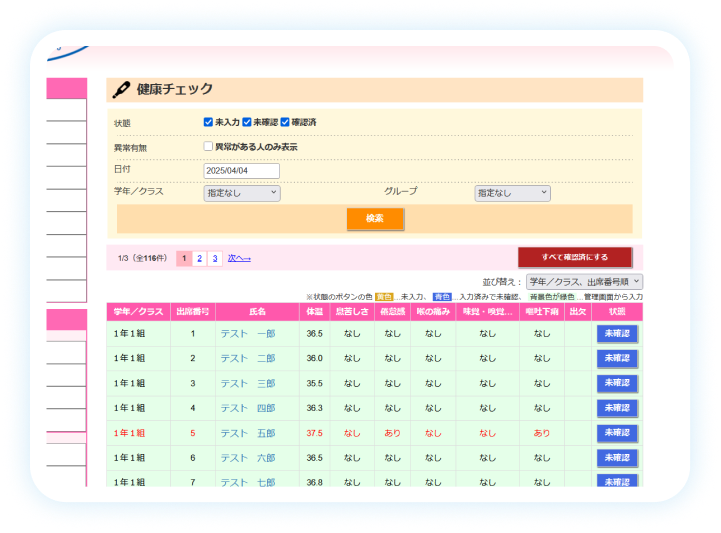Go to pagination page 2
721x533 pixels.
pyautogui.click(x=200, y=258)
